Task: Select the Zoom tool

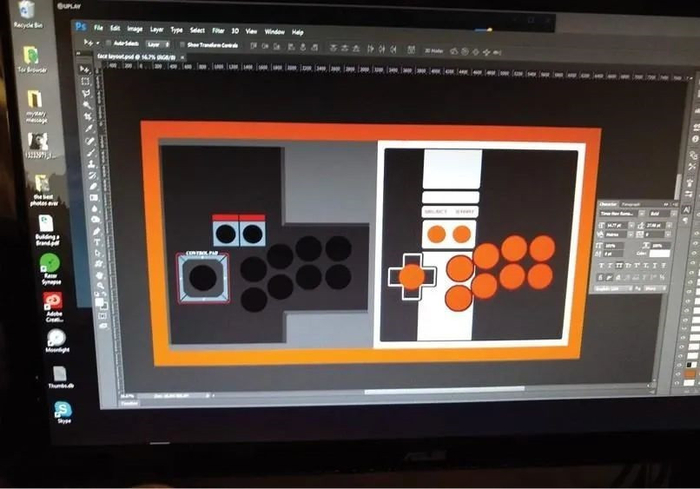Action: (x=100, y=285)
